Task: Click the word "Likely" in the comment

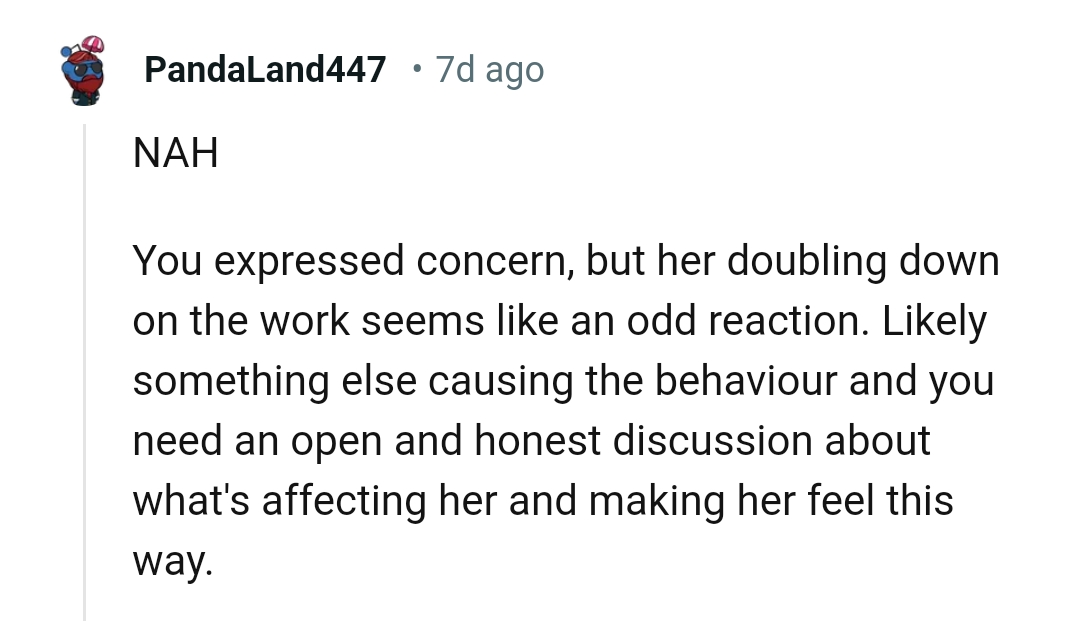Action: click(x=934, y=322)
